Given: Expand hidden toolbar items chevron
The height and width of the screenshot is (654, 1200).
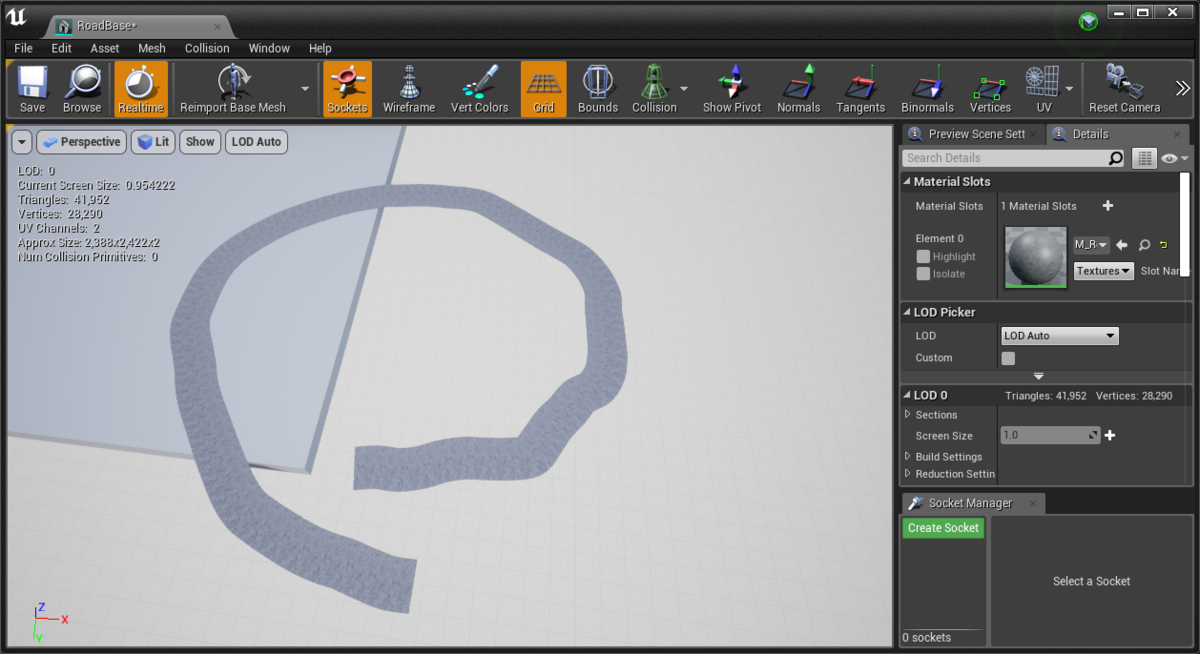Looking at the screenshot, I should pyautogui.click(x=1182, y=89).
